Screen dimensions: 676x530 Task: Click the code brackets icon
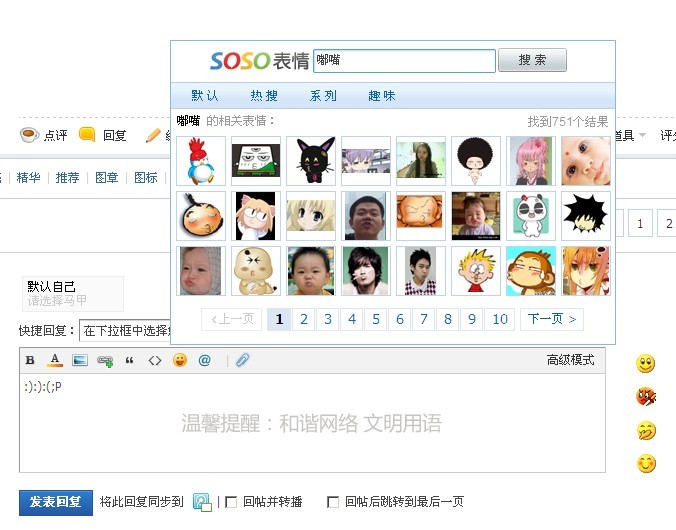click(x=155, y=361)
